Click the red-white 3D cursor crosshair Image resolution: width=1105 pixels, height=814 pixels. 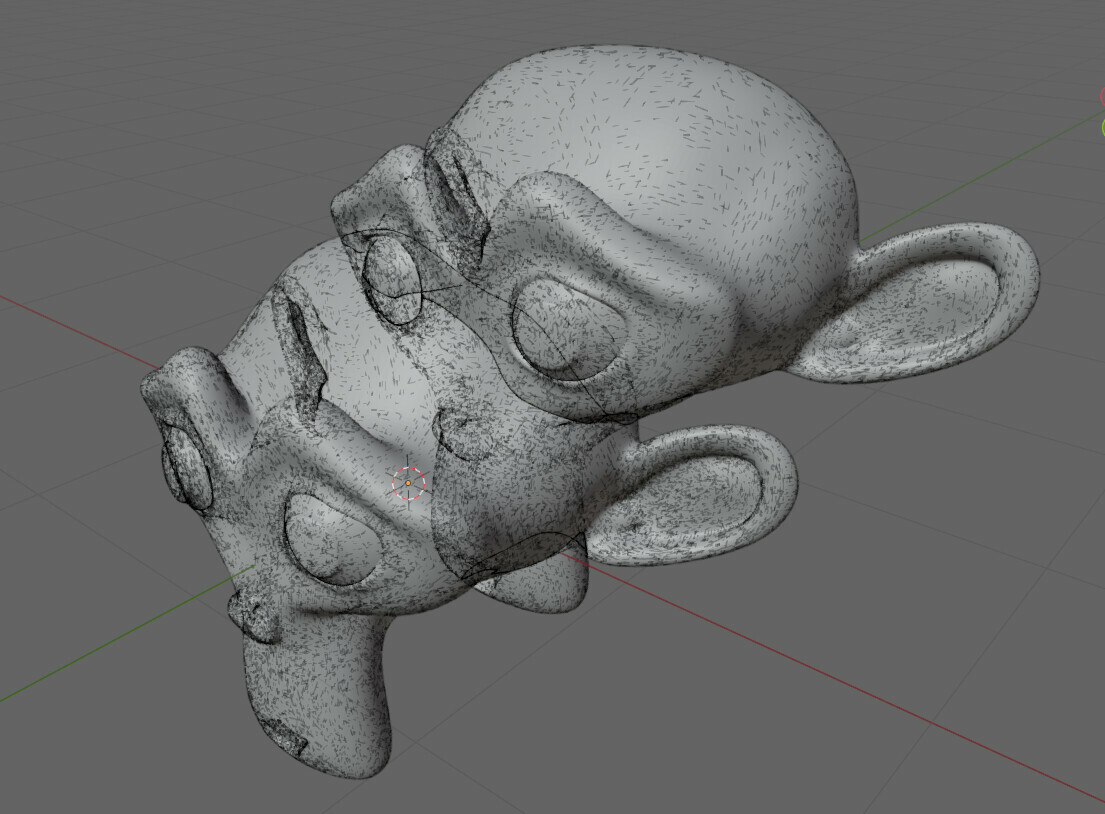(409, 483)
